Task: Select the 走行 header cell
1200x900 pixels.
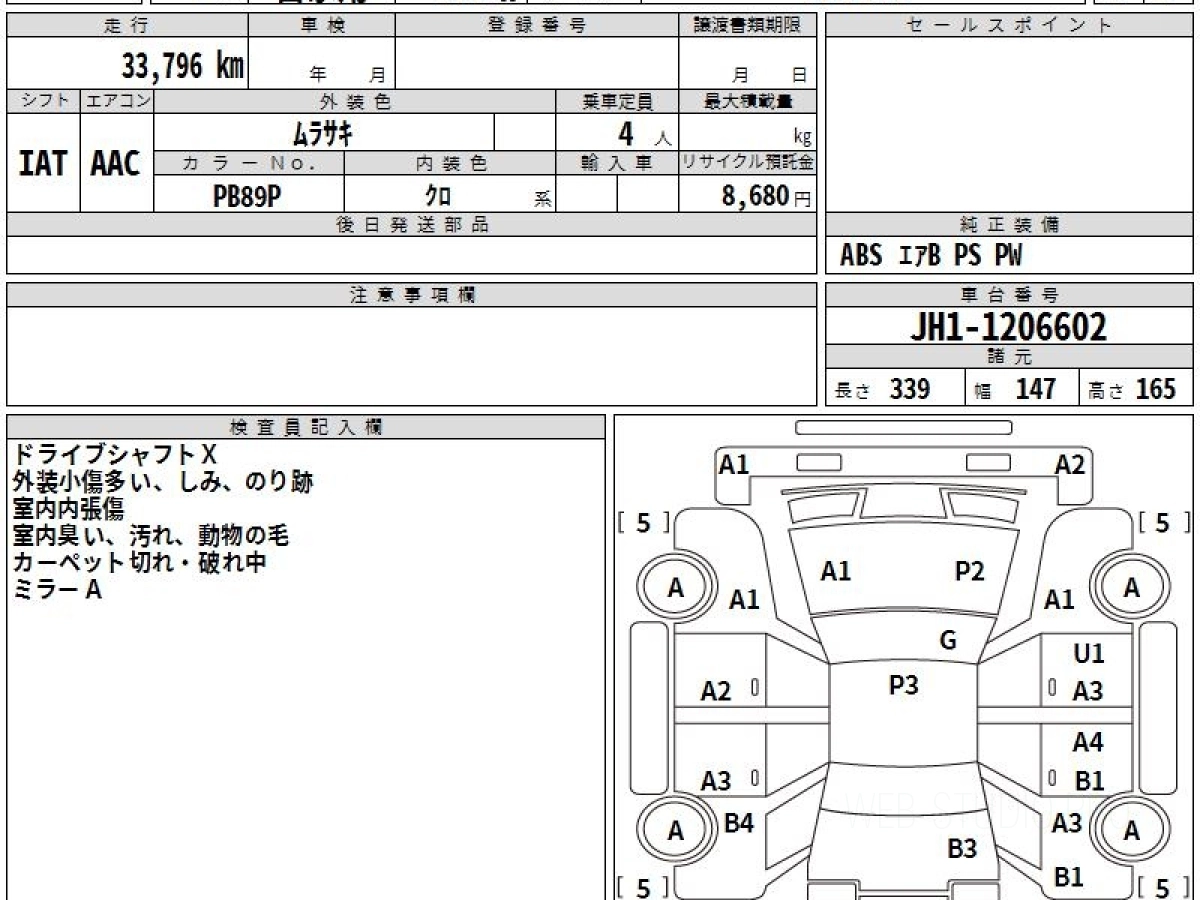Action: [126, 26]
